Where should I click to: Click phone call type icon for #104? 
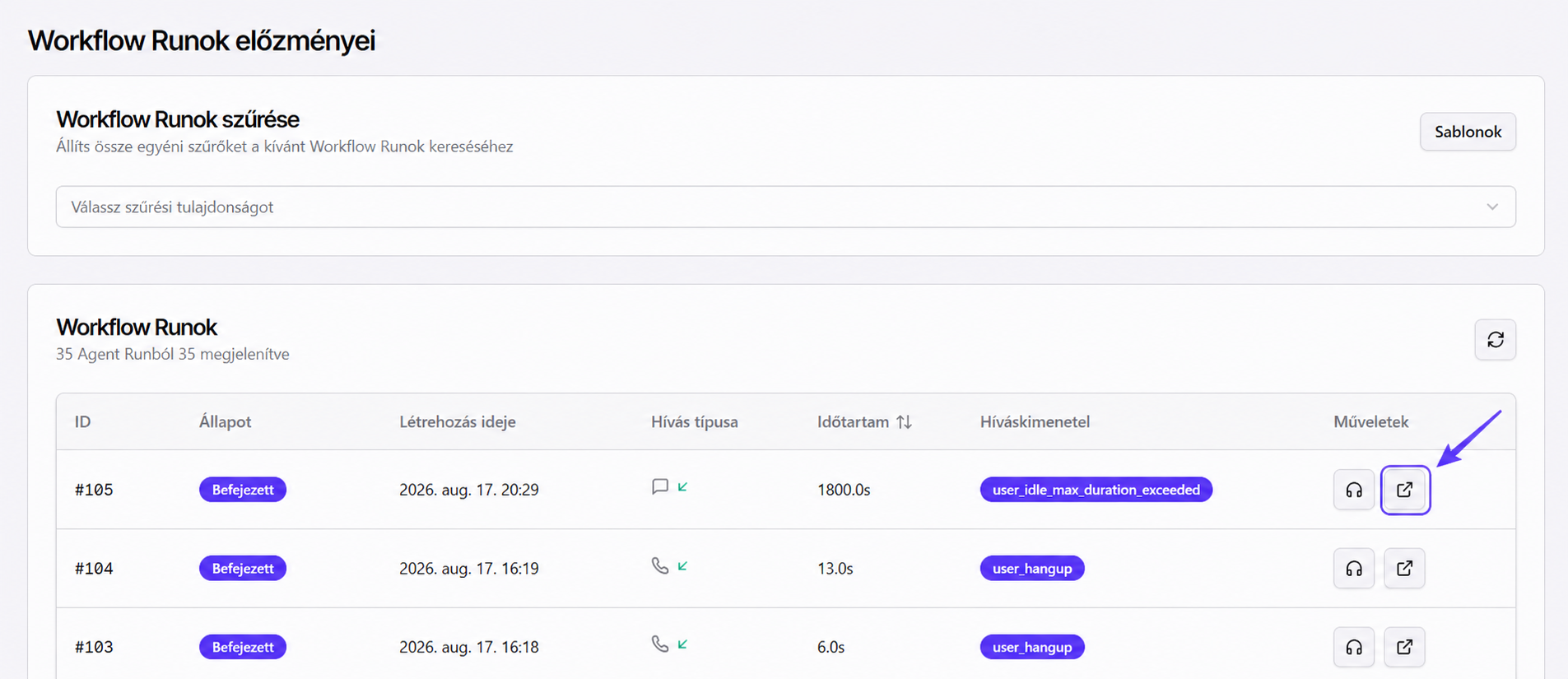[x=660, y=565]
